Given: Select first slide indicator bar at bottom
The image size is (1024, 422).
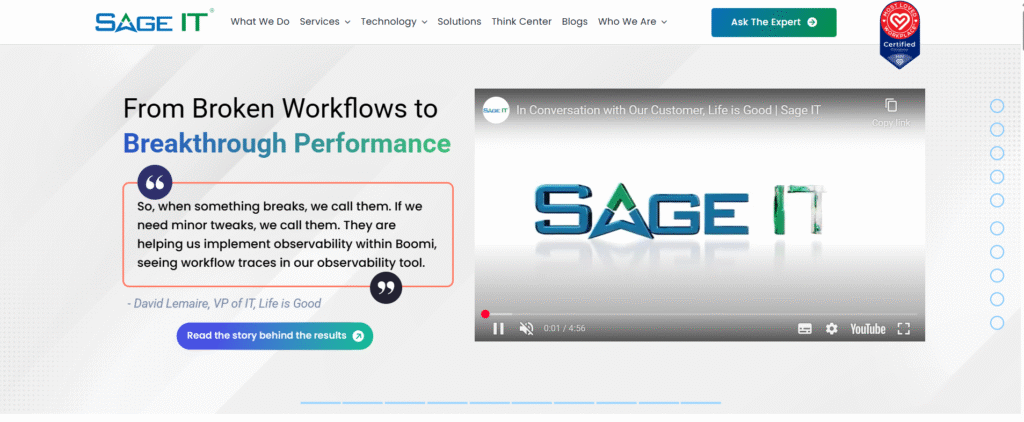Looking at the screenshot, I should (x=321, y=403).
